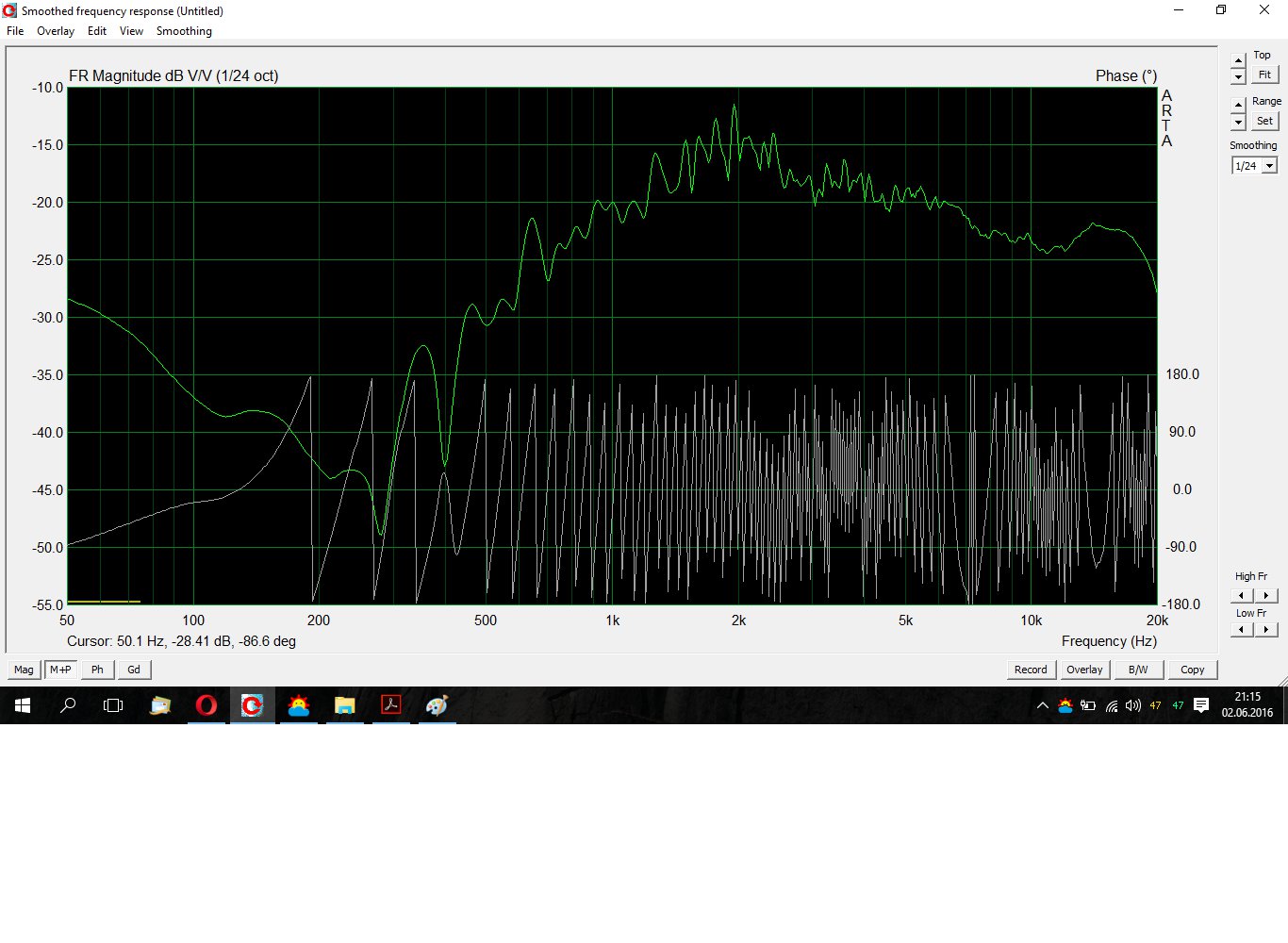
Task: Open the Wi-Fi network tray icon
Action: pos(1112,705)
